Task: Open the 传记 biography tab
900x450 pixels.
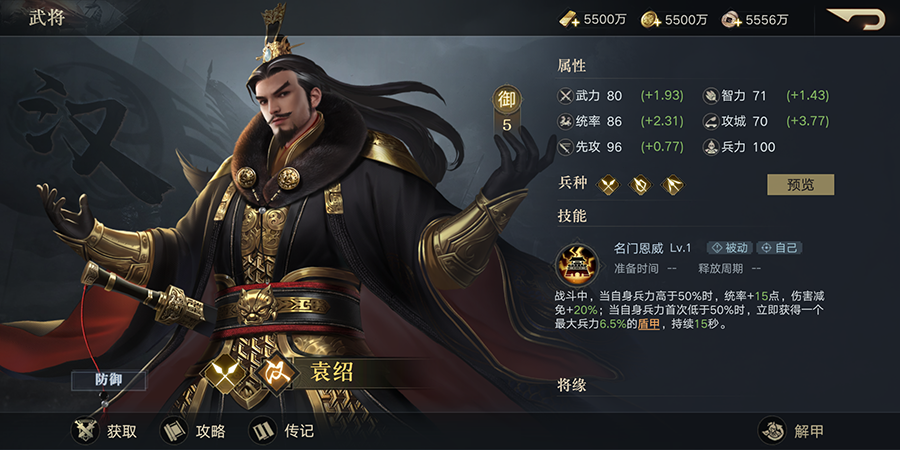Action: click(263, 431)
